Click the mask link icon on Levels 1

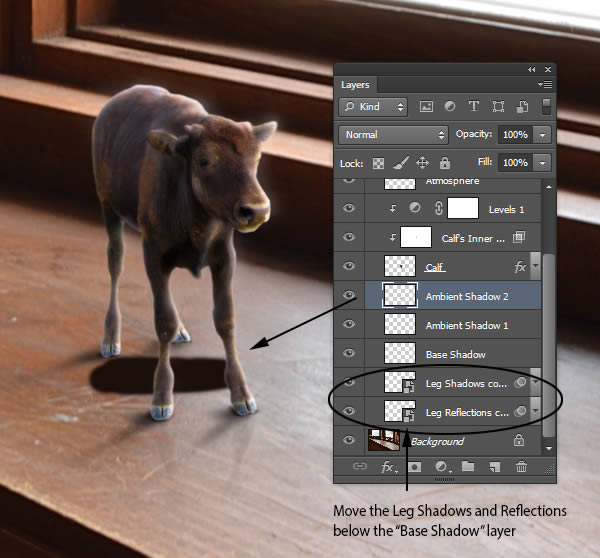coord(439,208)
